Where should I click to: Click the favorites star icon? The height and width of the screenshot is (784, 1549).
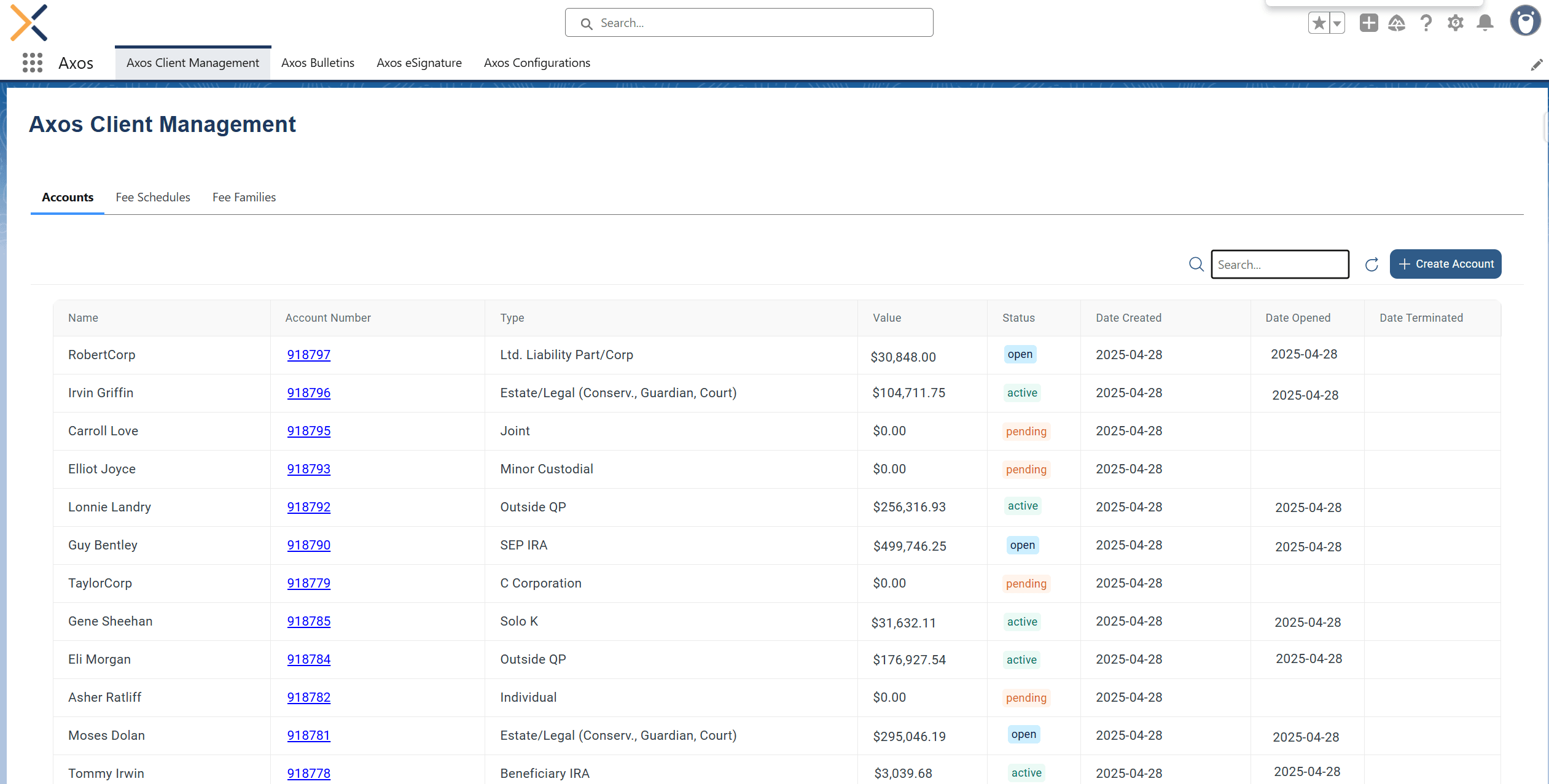point(1319,23)
